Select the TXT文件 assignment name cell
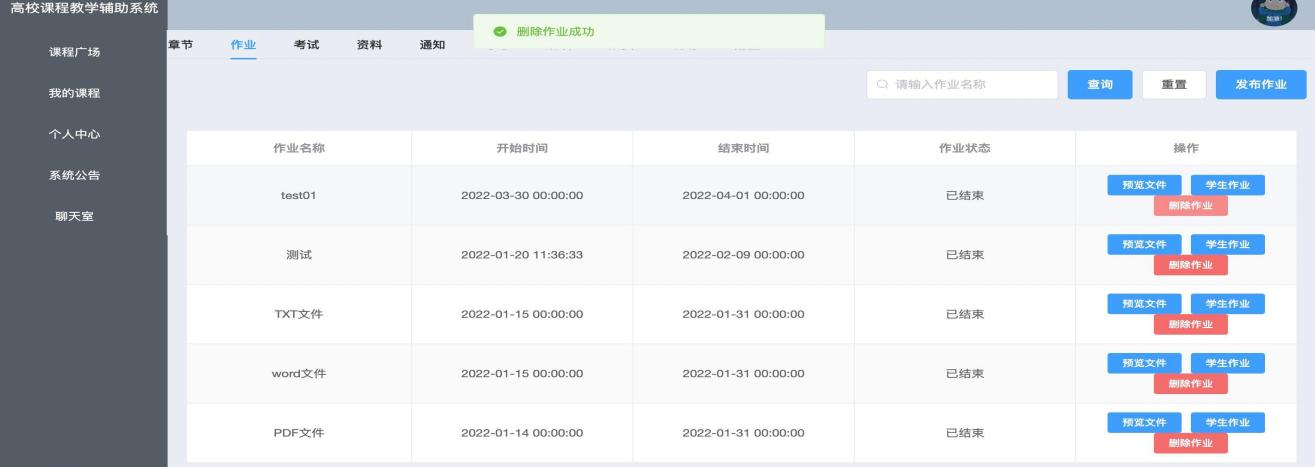This screenshot has height=467, width=1315. coord(299,314)
